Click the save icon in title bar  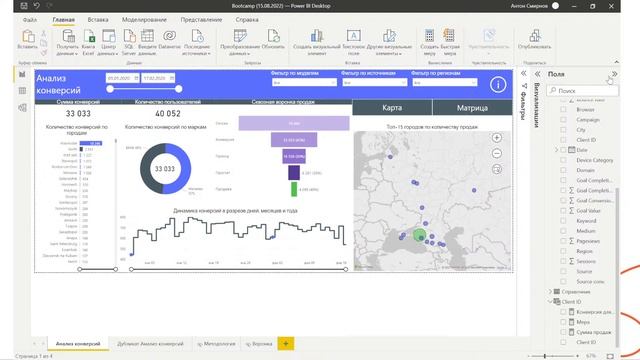coord(24,6)
